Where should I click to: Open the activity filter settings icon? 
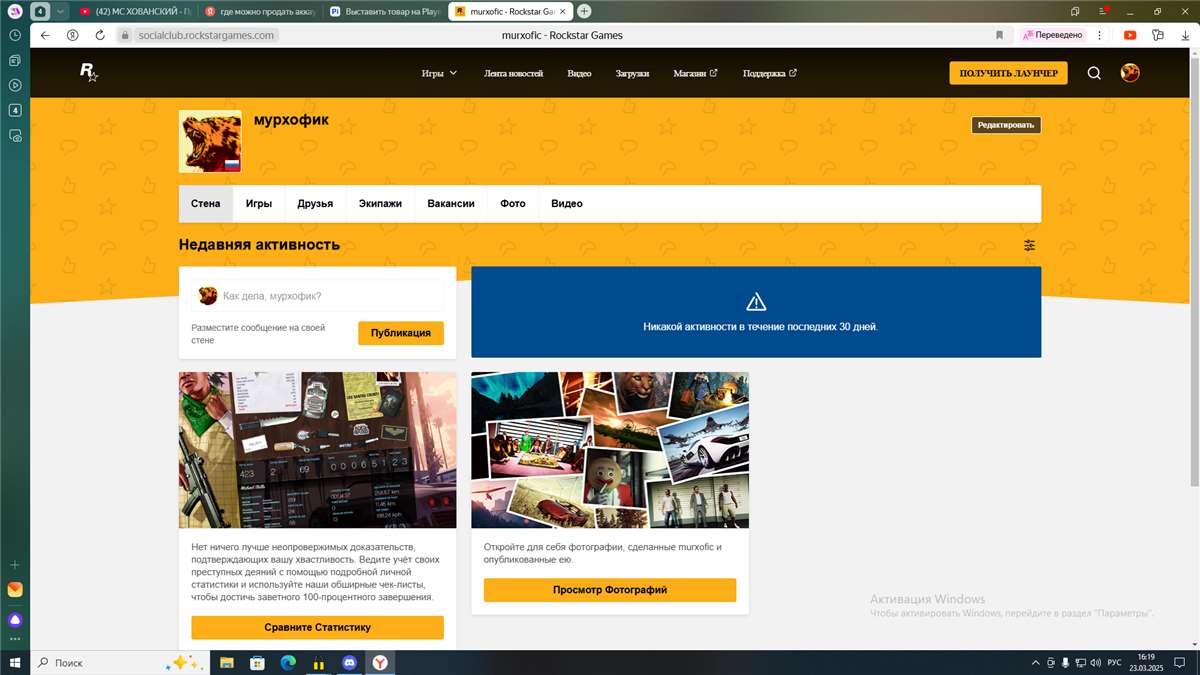click(1029, 245)
